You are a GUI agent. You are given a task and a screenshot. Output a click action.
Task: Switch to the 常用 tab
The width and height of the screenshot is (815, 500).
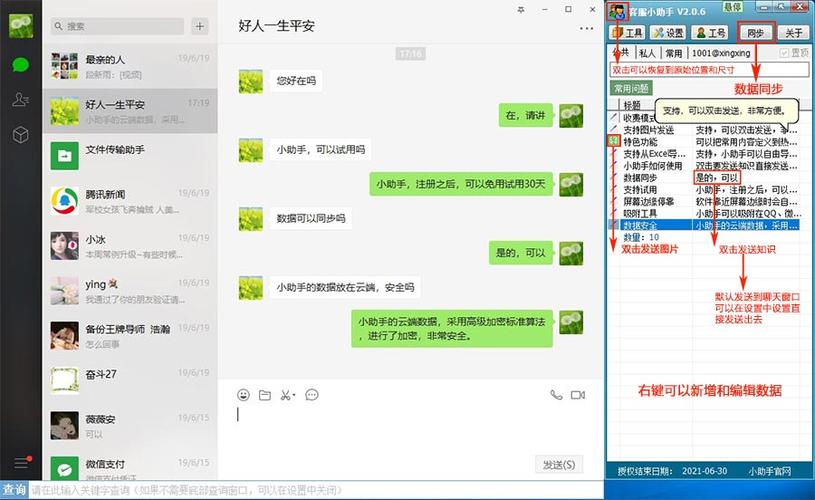tap(674, 53)
